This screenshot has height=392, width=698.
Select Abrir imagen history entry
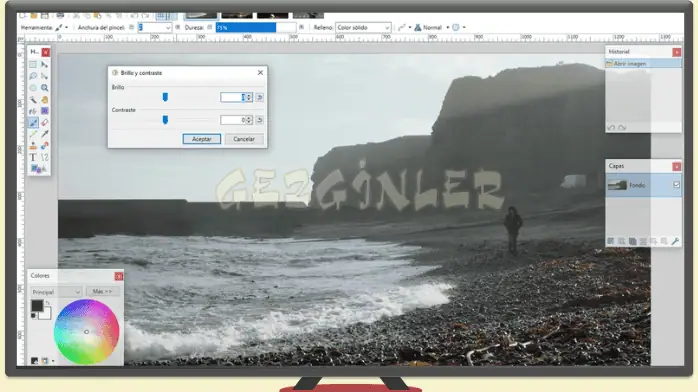pos(643,64)
